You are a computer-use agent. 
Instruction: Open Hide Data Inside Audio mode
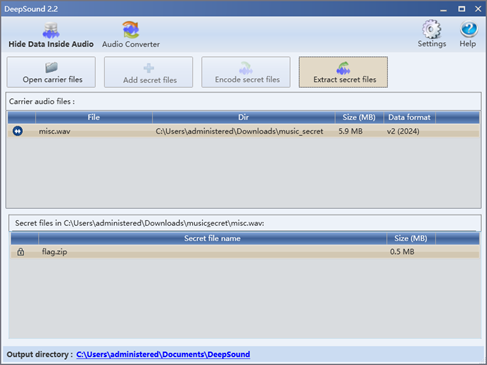[51, 35]
